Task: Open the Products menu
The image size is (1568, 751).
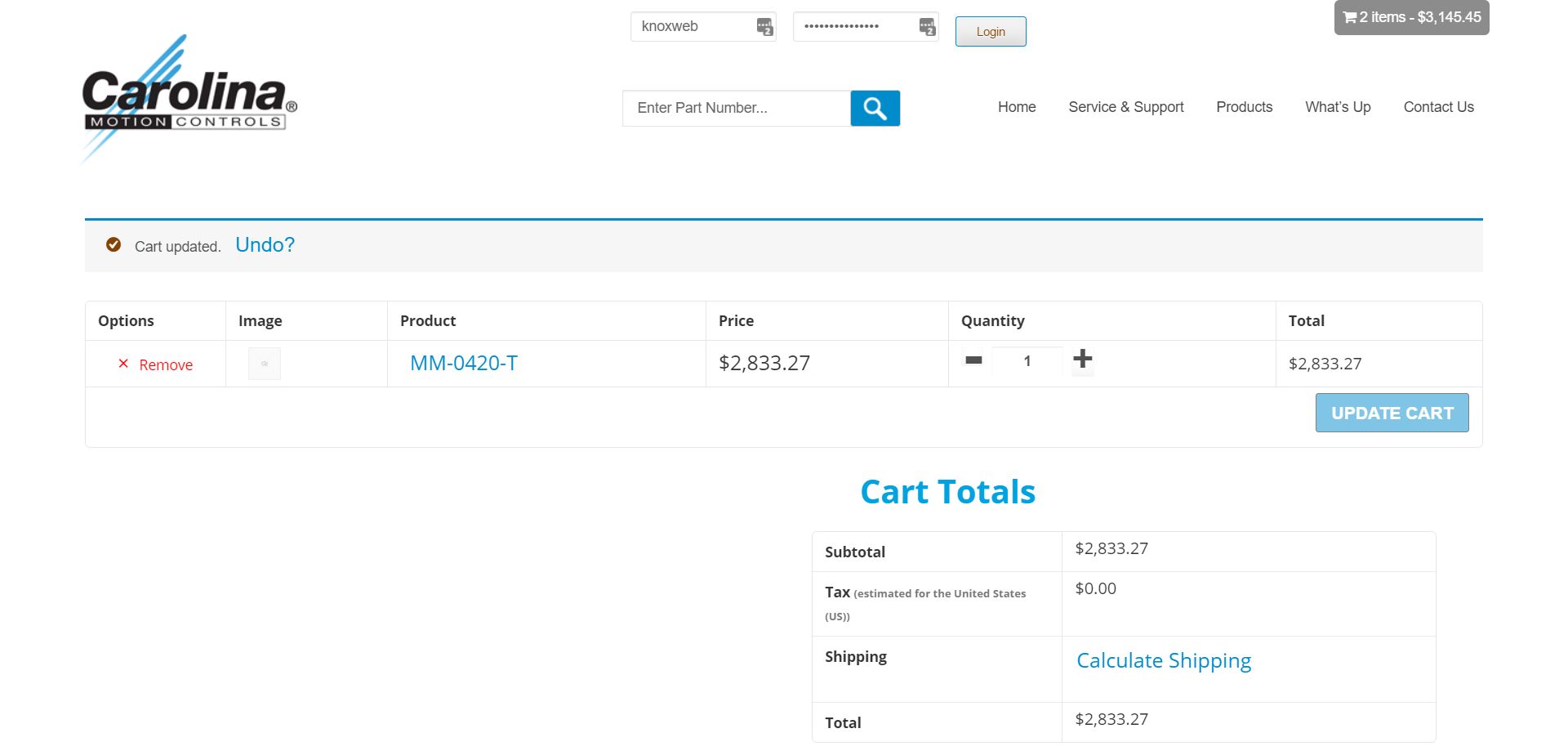Action: [x=1244, y=107]
